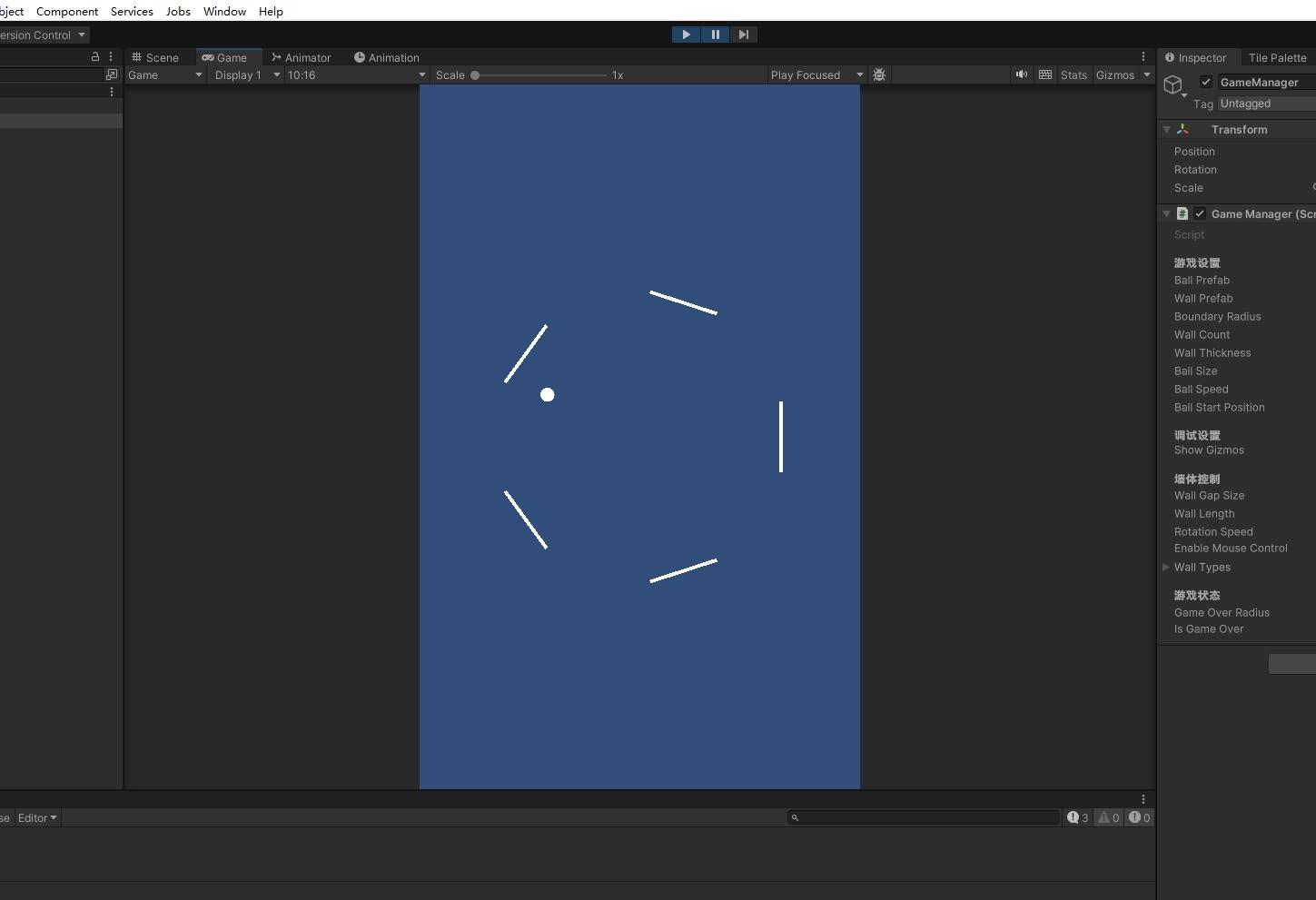Click the error count icon in the console

coord(1135,817)
